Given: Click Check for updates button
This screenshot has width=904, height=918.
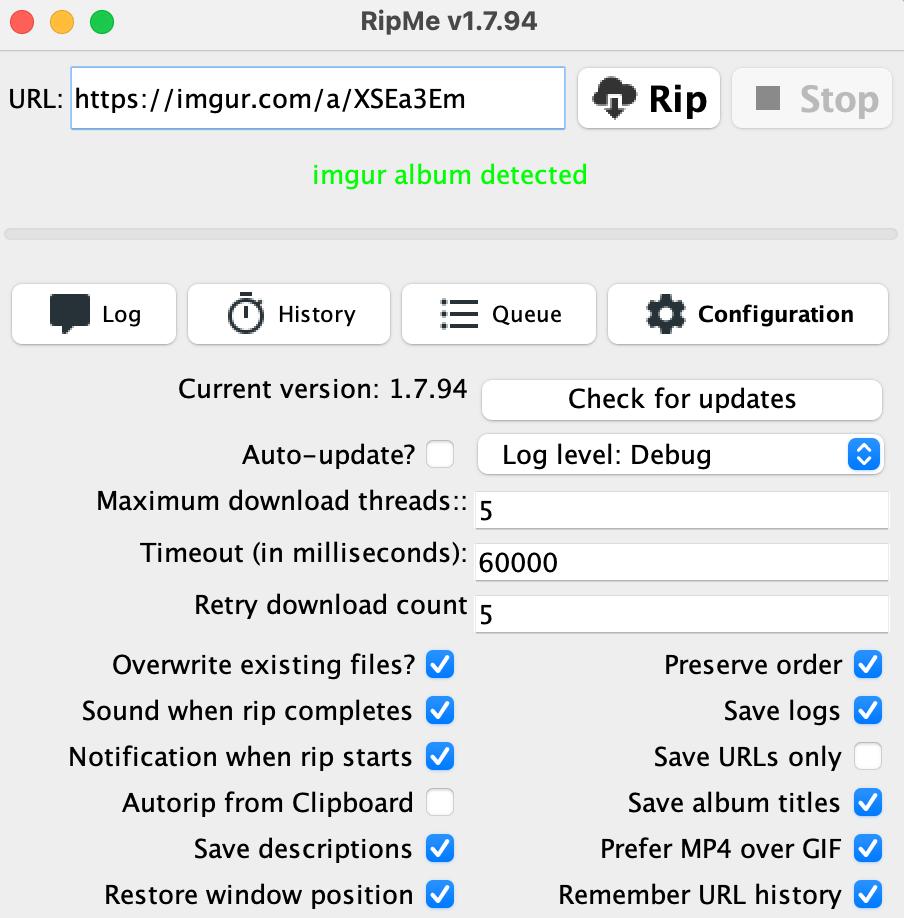Looking at the screenshot, I should 682,399.
